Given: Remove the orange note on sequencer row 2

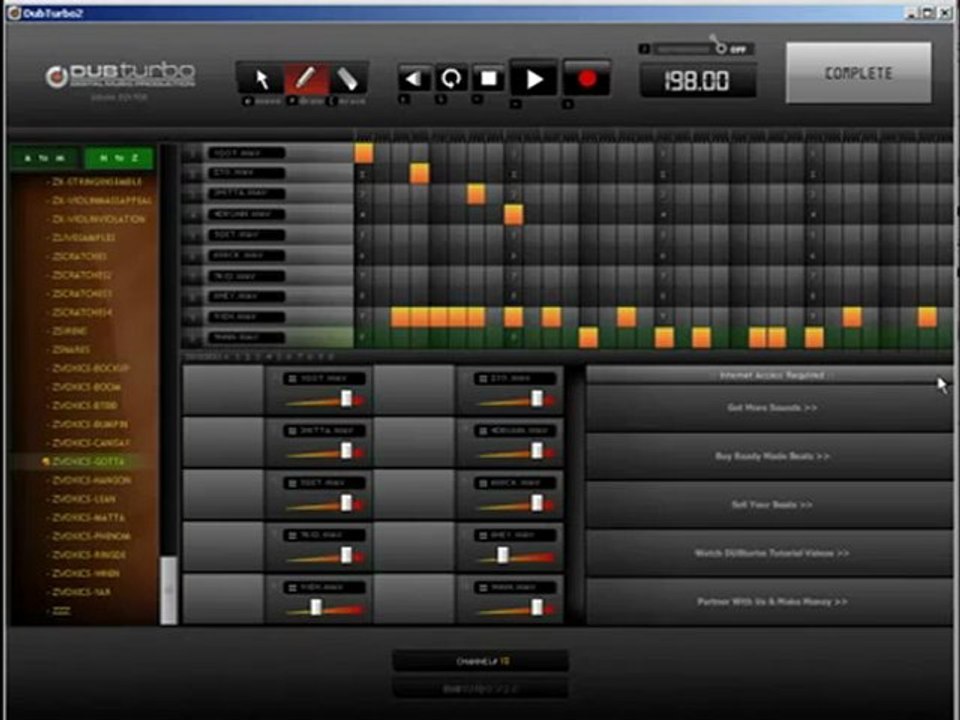Looking at the screenshot, I should point(419,174).
